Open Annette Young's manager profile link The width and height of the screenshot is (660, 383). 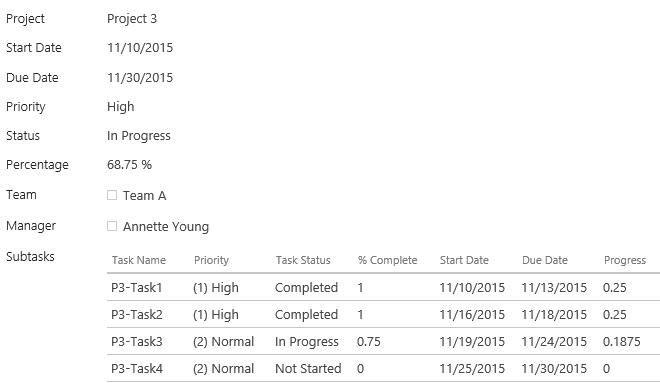[x=166, y=227]
